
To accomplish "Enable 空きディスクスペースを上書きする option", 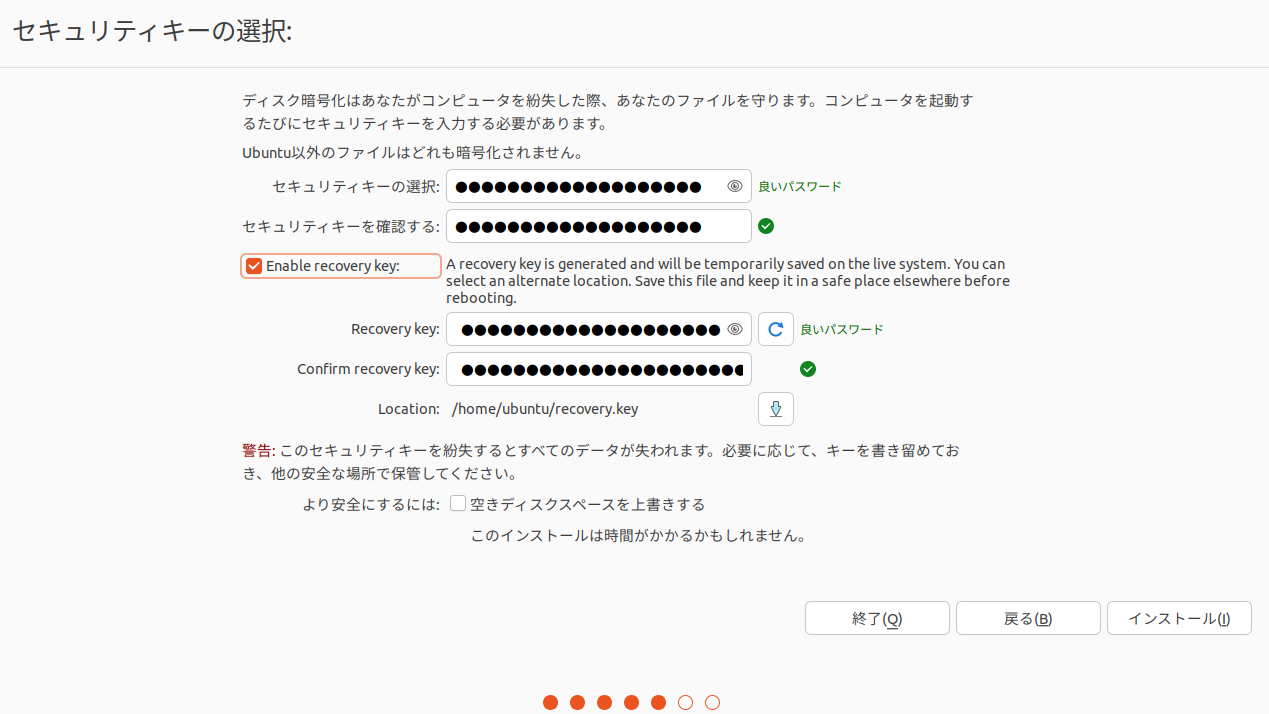I will tap(457, 503).
